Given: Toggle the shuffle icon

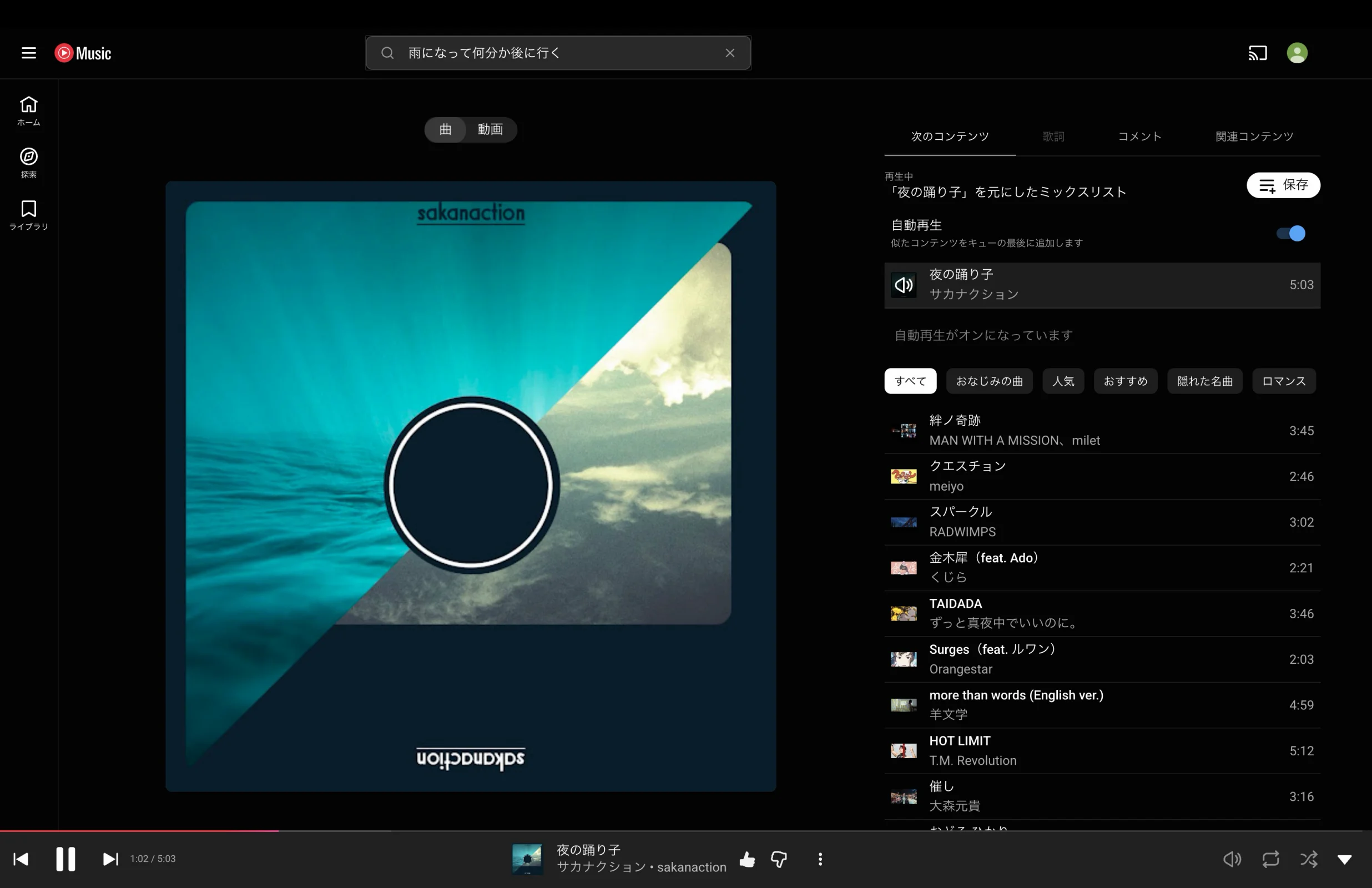Looking at the screenshot, I should click(x=1309, y=859).
